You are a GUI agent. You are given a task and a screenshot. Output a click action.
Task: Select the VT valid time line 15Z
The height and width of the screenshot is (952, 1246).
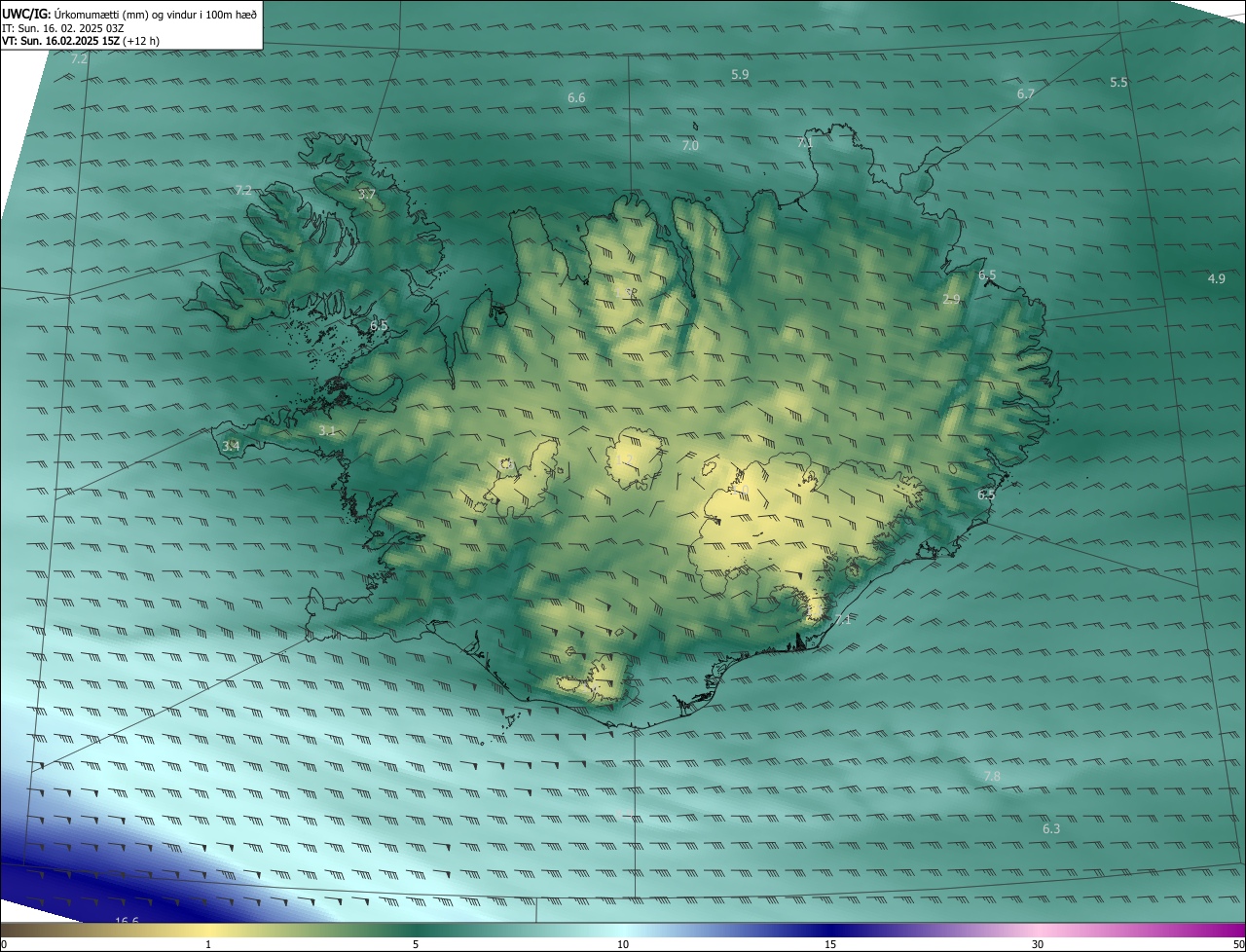click(x=81, y=41)
